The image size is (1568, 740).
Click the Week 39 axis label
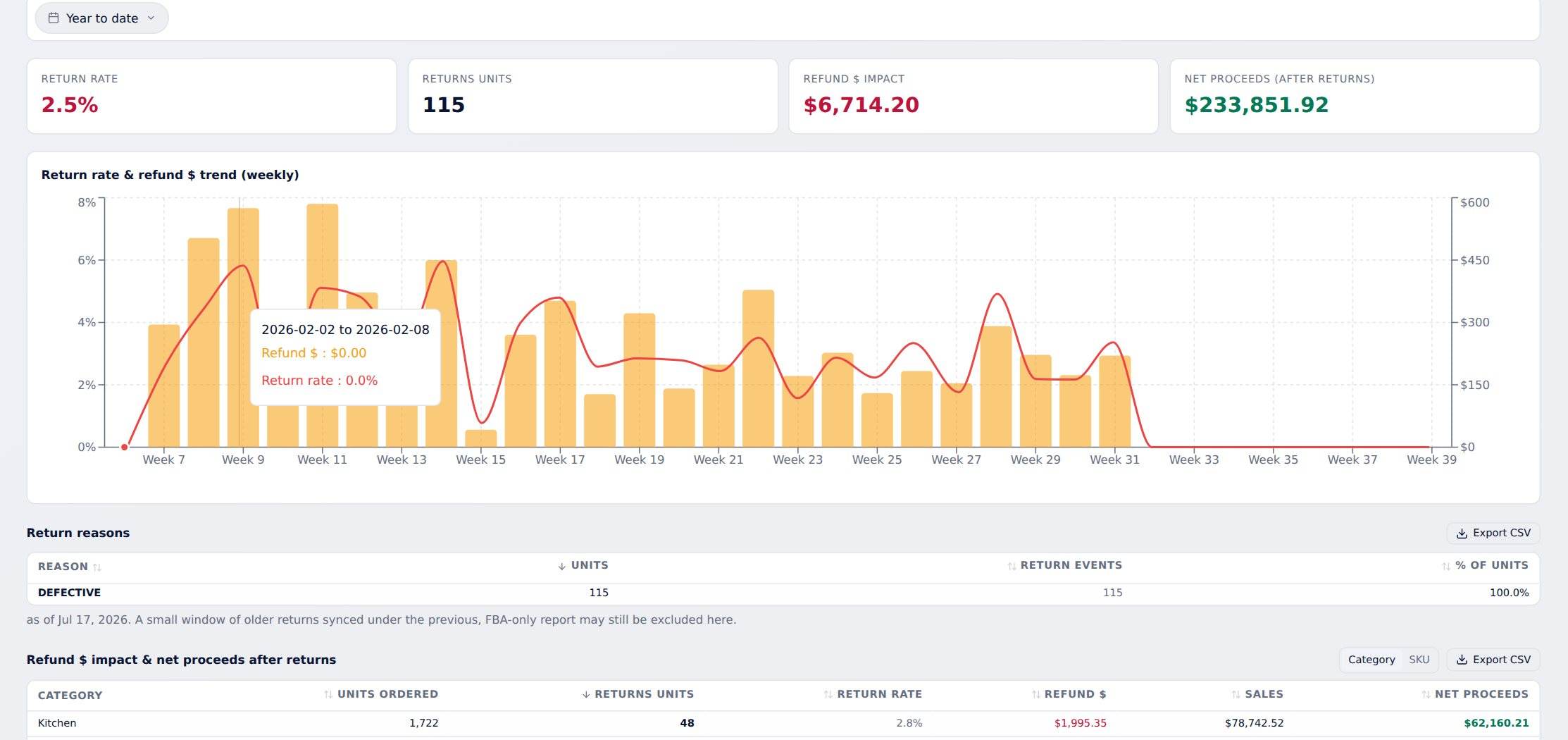pyautogui.click(x=1431, y=460)
